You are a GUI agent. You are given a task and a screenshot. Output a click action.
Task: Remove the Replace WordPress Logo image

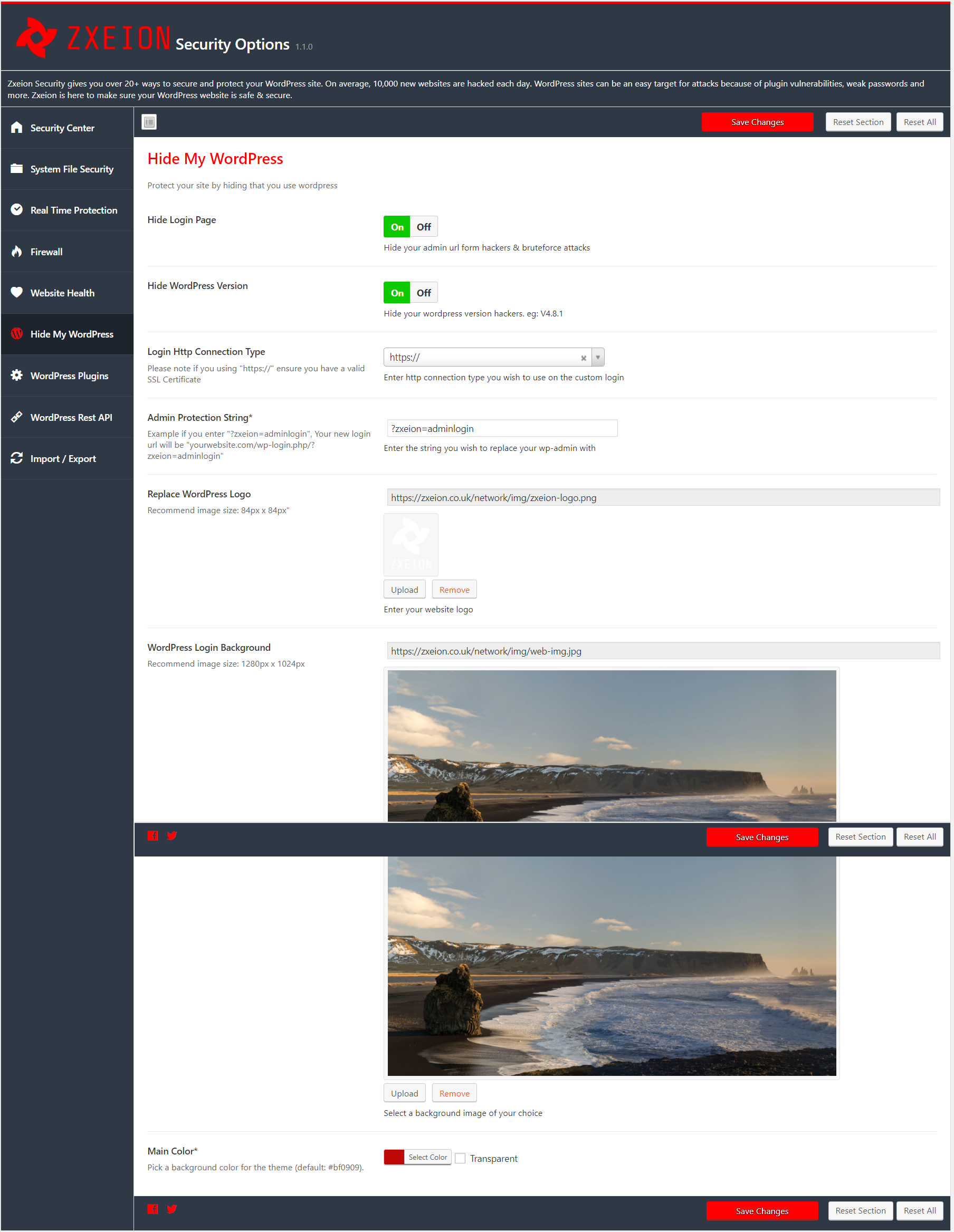pos(454,590)
